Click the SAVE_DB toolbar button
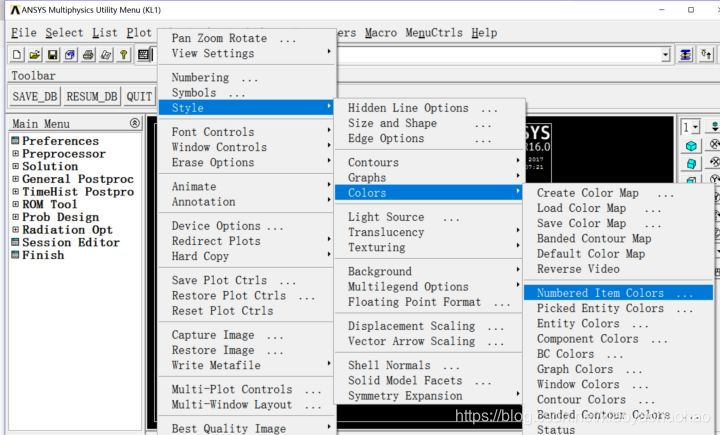This screenshot has width=720, height=435. pyautogui.click(x=35, y=96)
